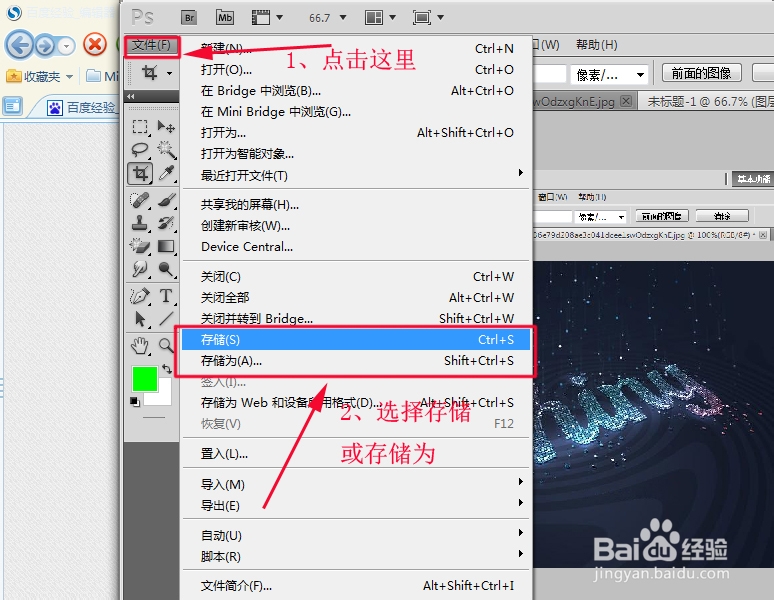Choose 文件简介(F)... menu entry
This screenshot has width=774, height=600.
point(355,586)
